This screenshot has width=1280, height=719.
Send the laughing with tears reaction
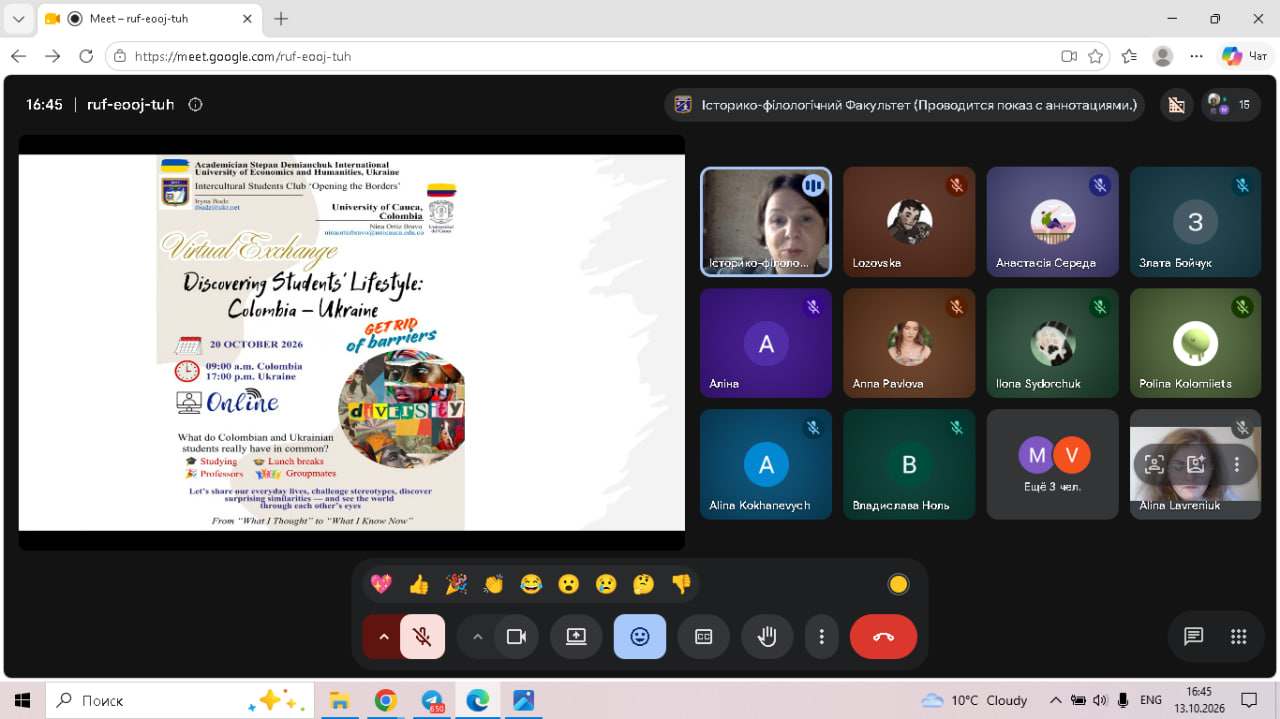point(531,584)
